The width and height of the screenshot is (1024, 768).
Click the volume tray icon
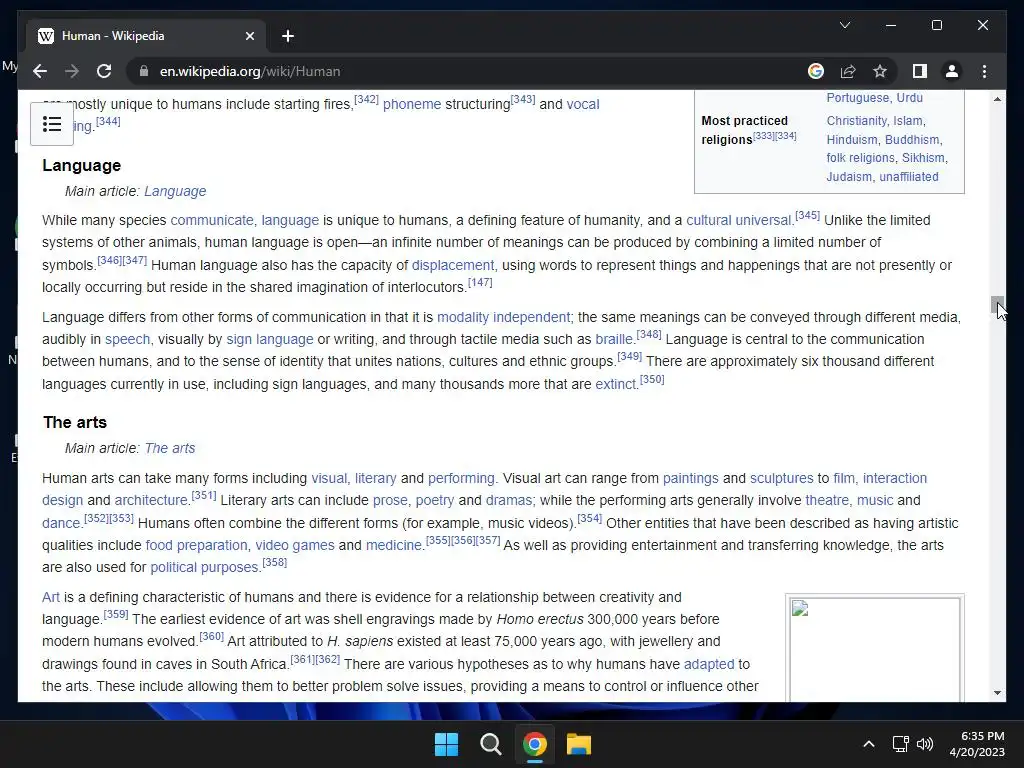point(925,744)
